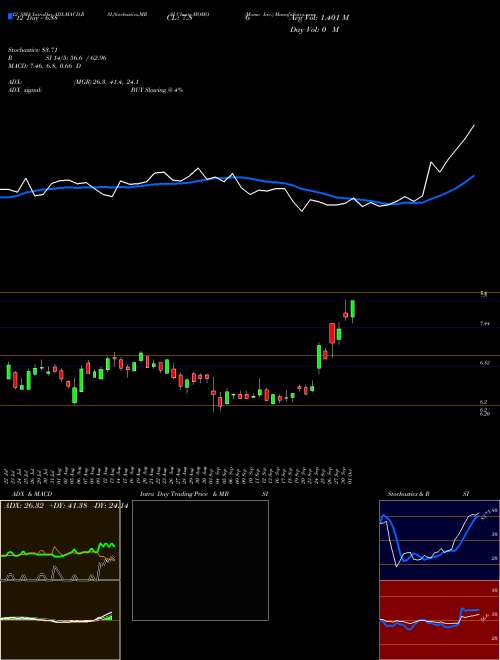Click the brown ADX indicator chart
This screenshot has height=660, width=500.
click(x=60, y=540)
